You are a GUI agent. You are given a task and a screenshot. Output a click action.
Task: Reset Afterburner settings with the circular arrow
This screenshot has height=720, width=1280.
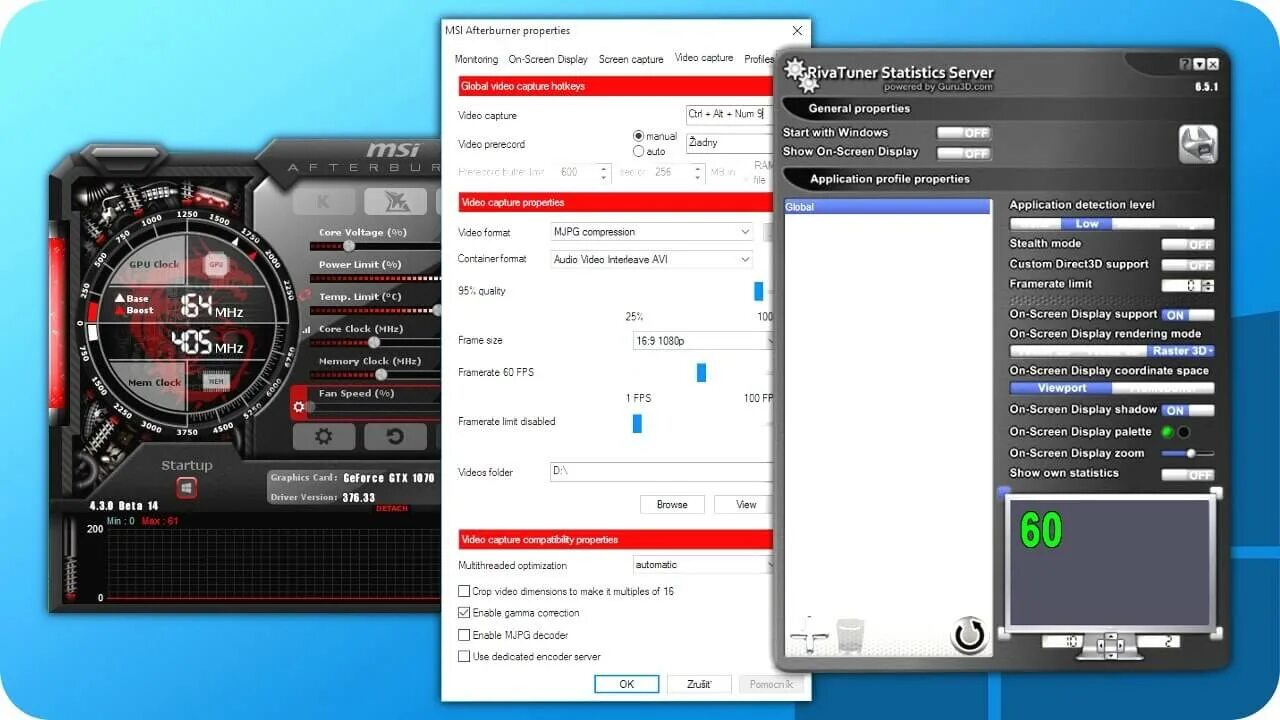pyautogui.click(x=395, y=437)
